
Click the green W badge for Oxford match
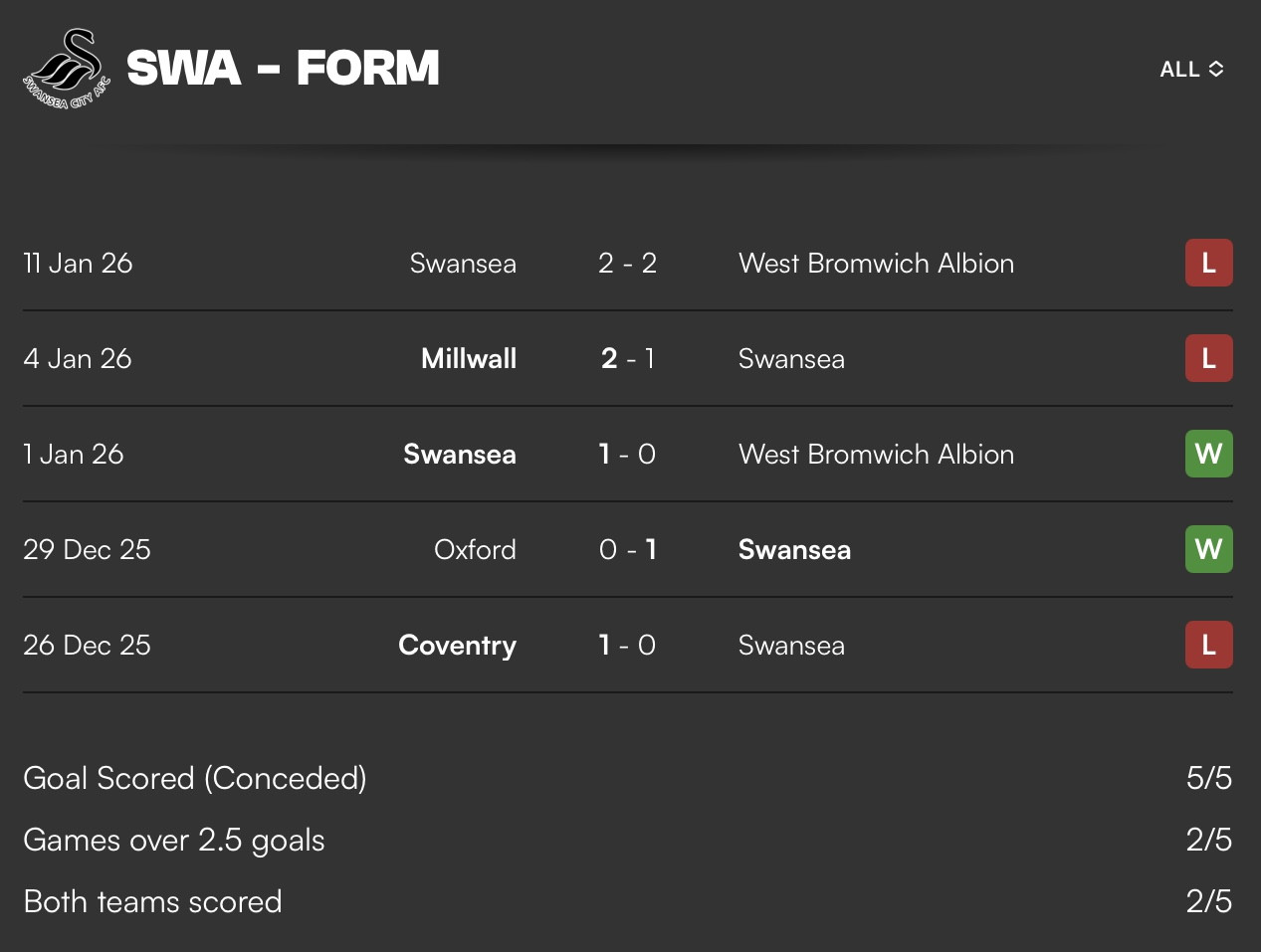1208,550
